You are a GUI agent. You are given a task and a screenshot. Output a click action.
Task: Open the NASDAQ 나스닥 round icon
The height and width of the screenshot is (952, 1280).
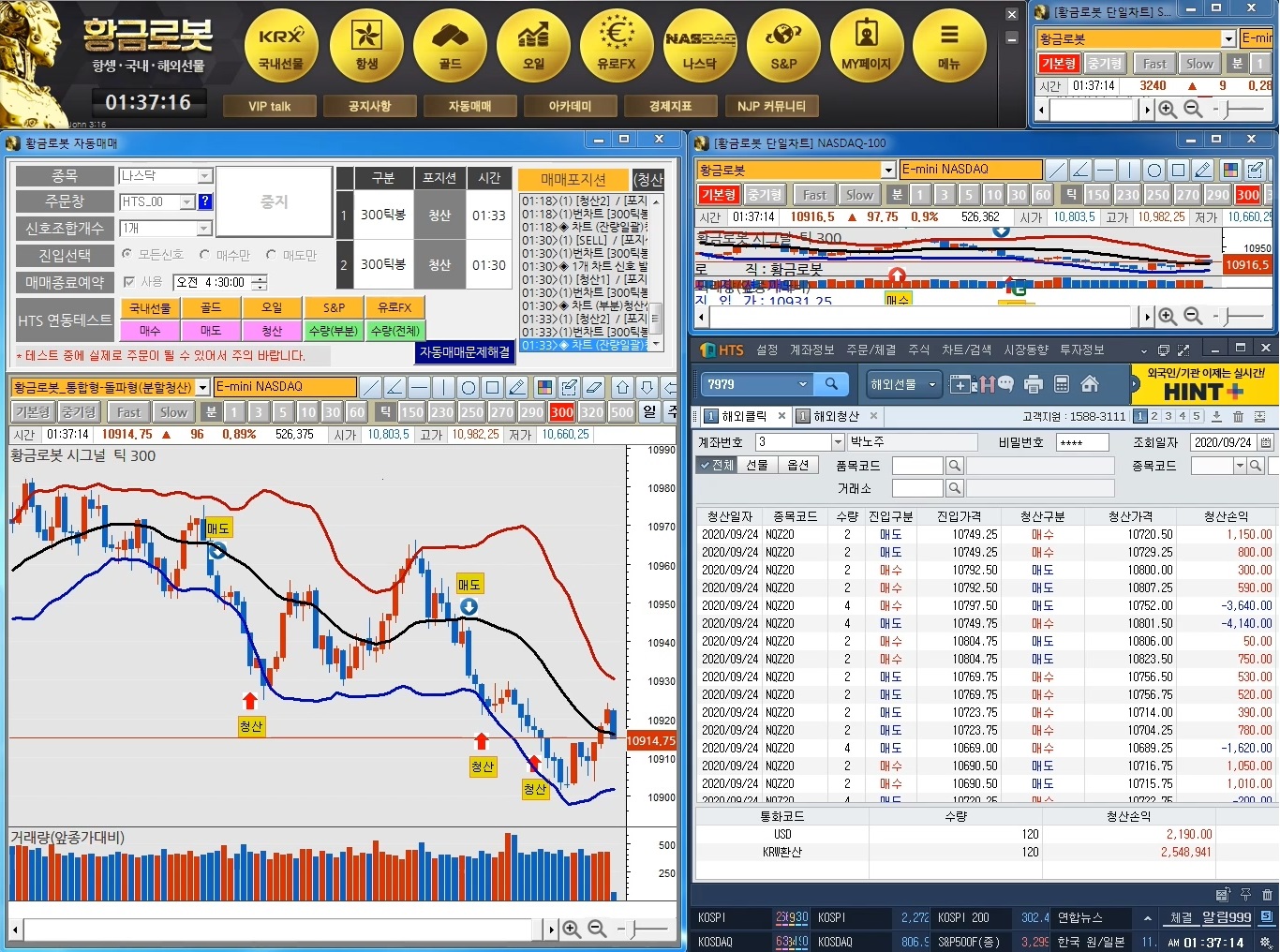[700, 45]
